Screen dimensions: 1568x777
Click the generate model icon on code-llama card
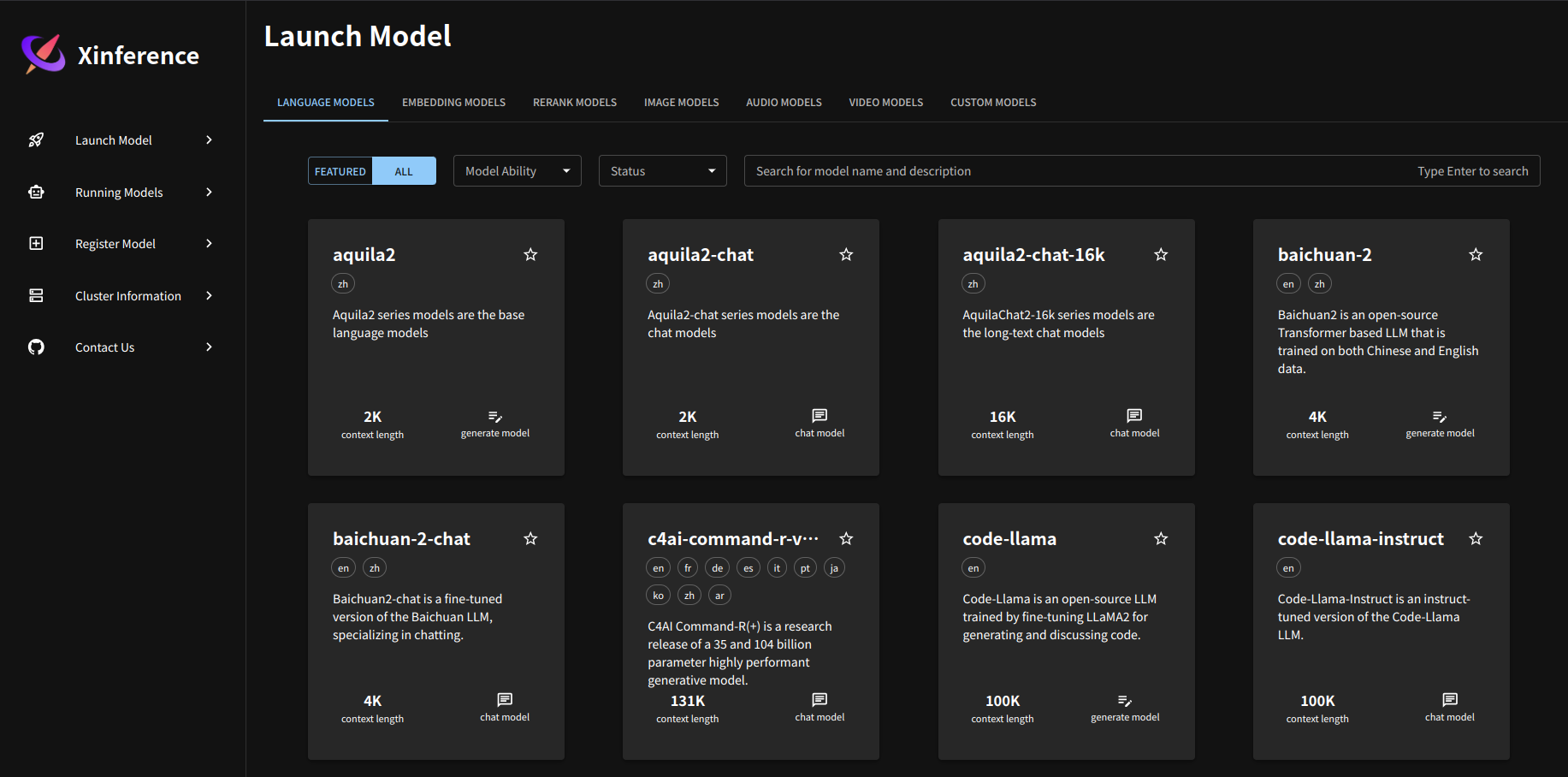(x=1125, y=701)
